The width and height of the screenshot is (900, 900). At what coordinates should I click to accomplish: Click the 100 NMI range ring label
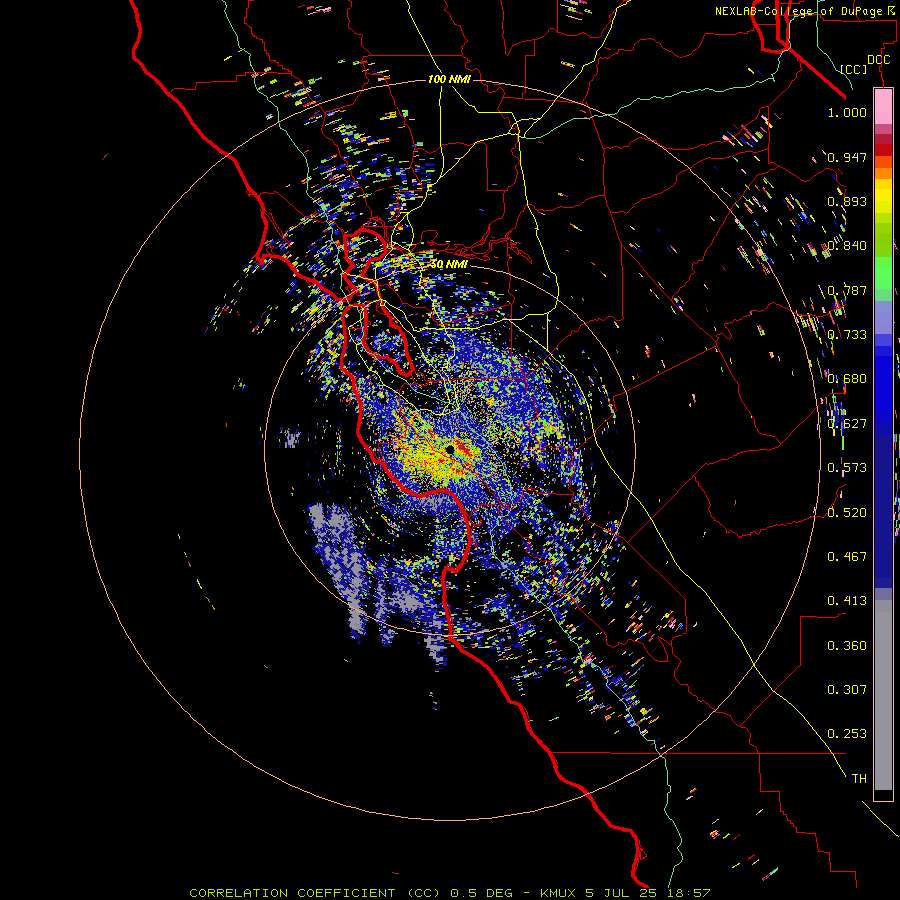point(449,79)
